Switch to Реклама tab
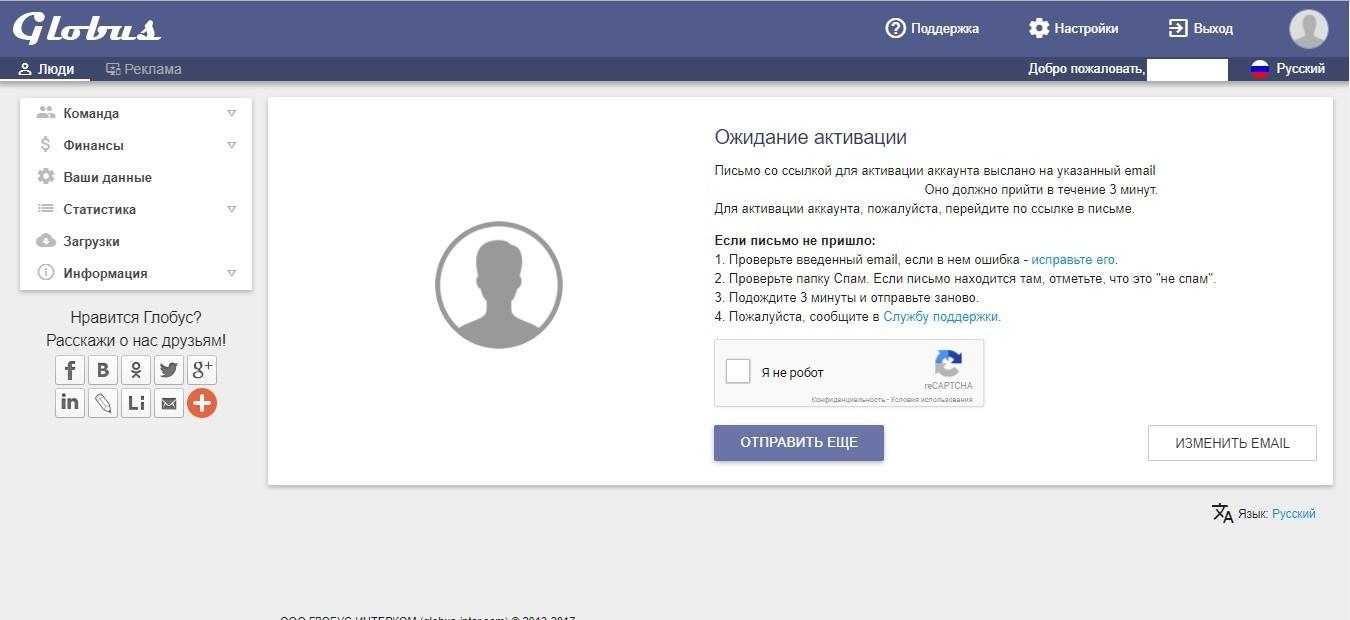 point(144,69)
